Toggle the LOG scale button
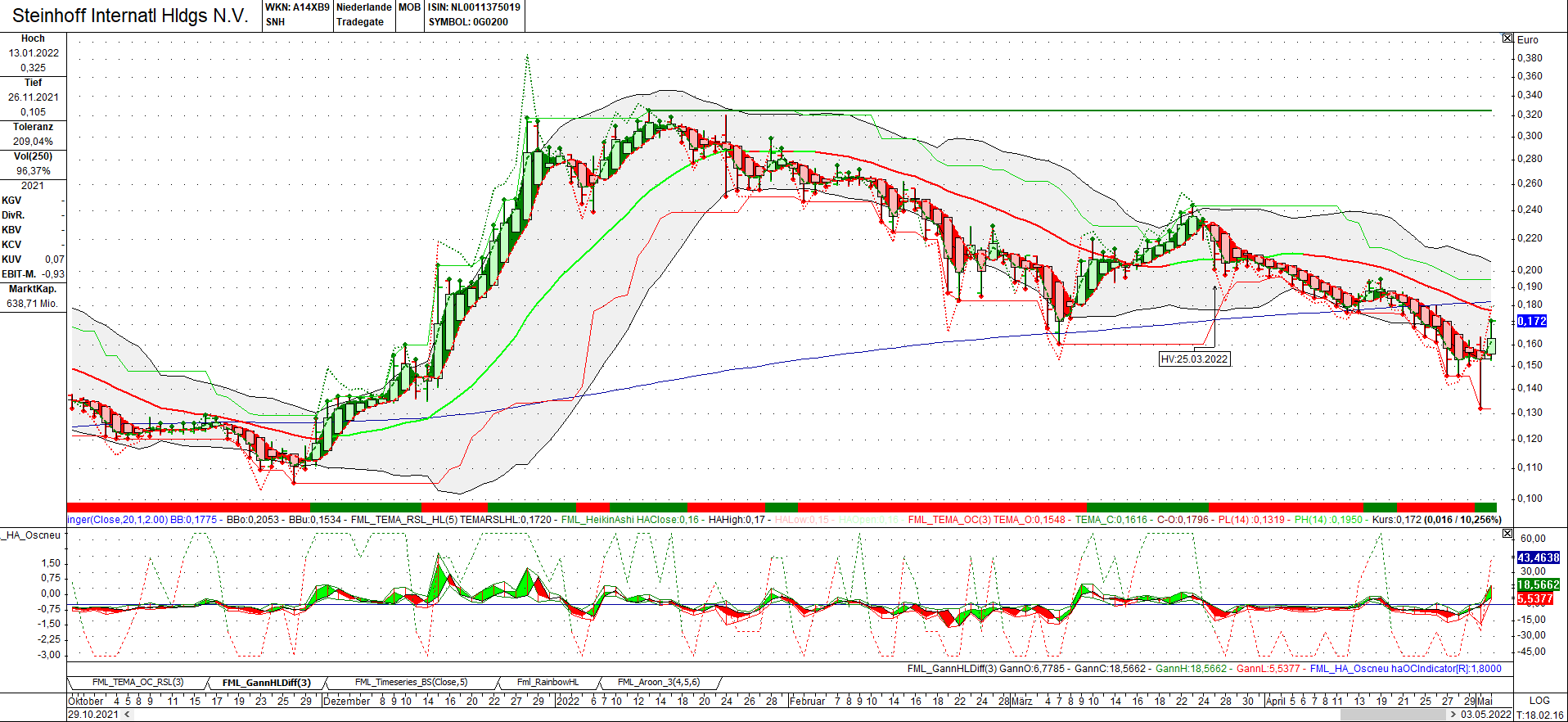1568x722 pixels. point(1539,701)
